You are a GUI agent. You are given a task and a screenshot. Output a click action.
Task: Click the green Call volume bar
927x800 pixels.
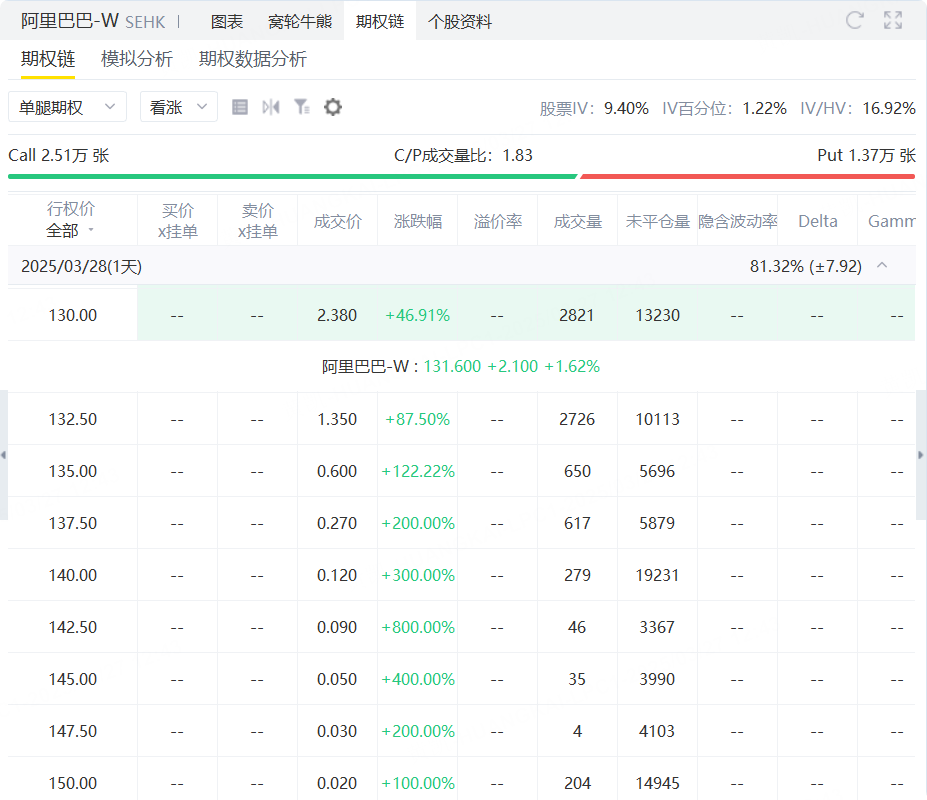293,176
